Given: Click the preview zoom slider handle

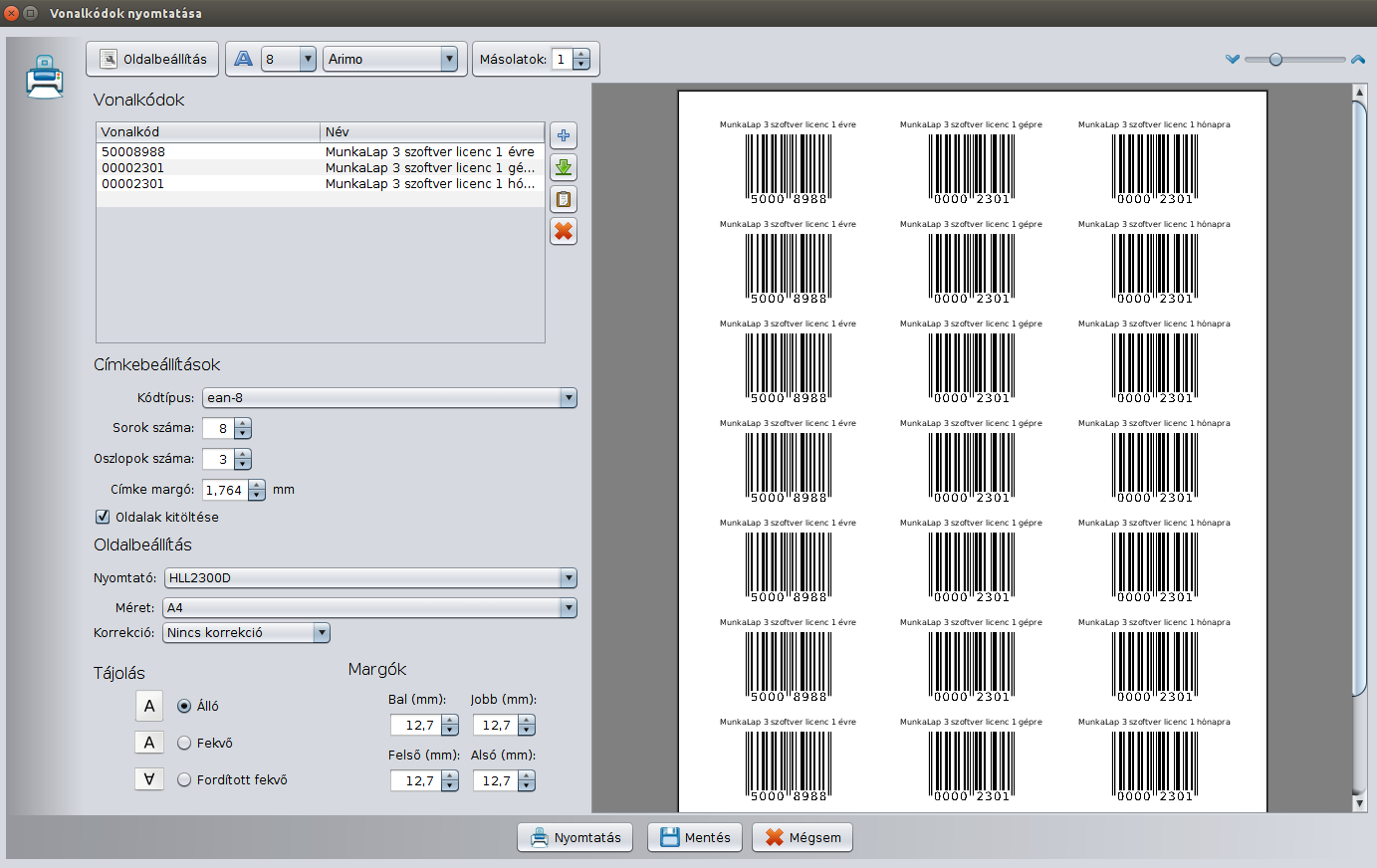Looking at the screenshot, I should (x=1275, y=60).
